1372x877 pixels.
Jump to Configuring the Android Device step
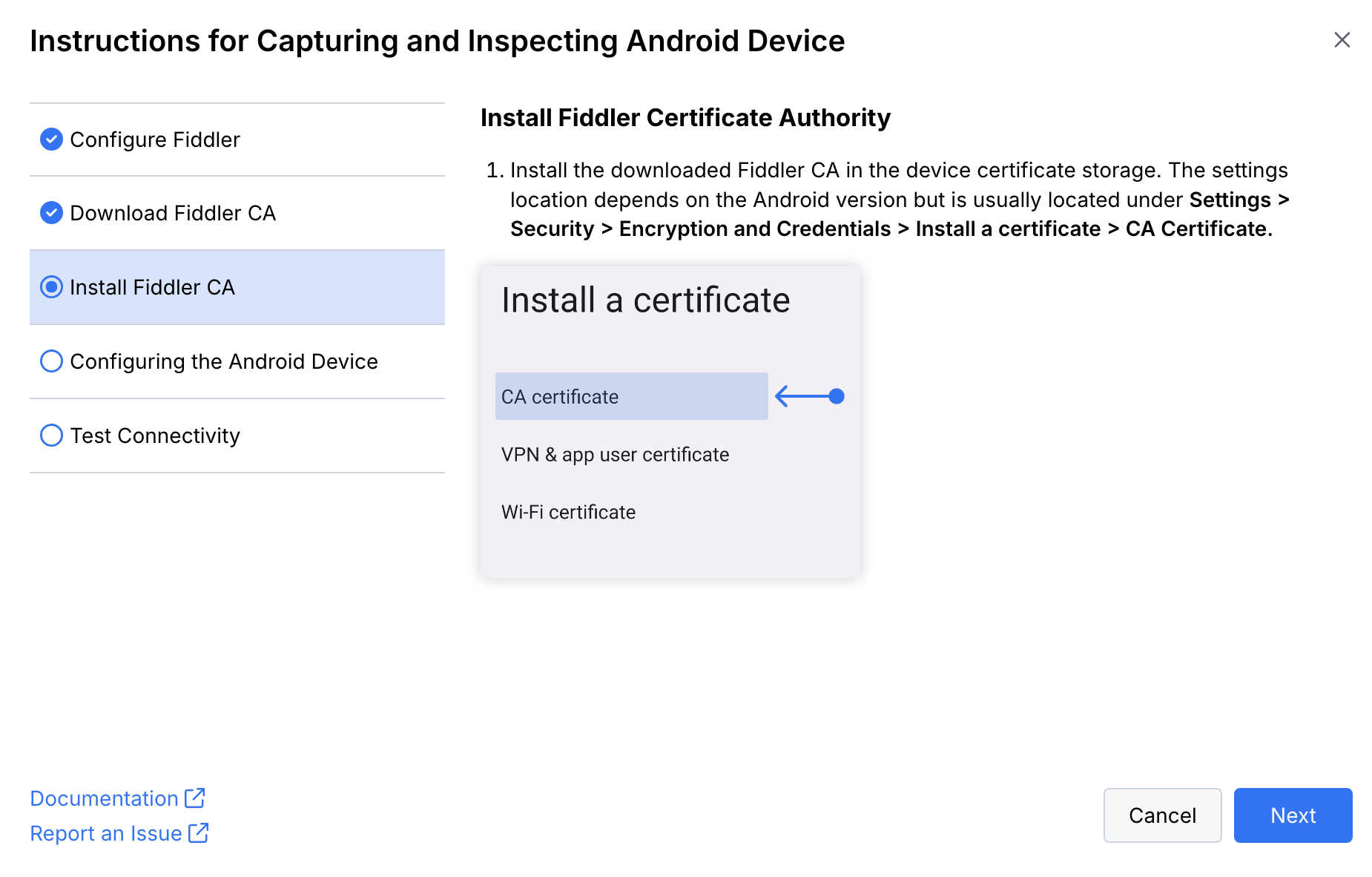tap(224, 361)
